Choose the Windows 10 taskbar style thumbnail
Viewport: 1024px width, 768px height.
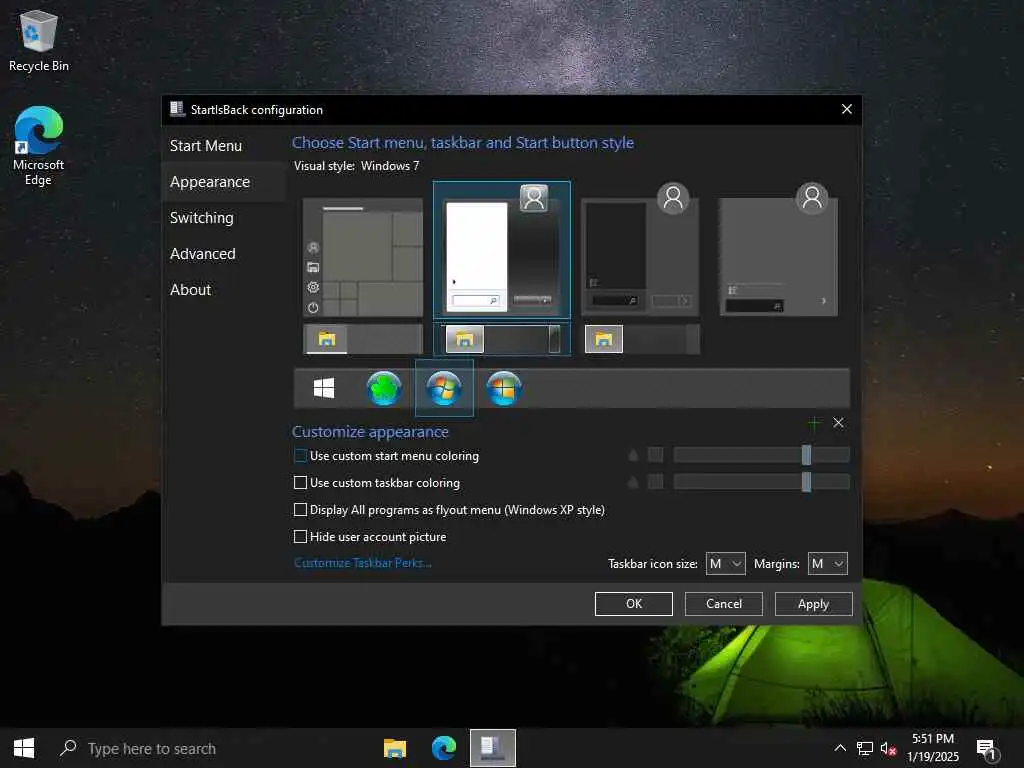click(363, 339)
